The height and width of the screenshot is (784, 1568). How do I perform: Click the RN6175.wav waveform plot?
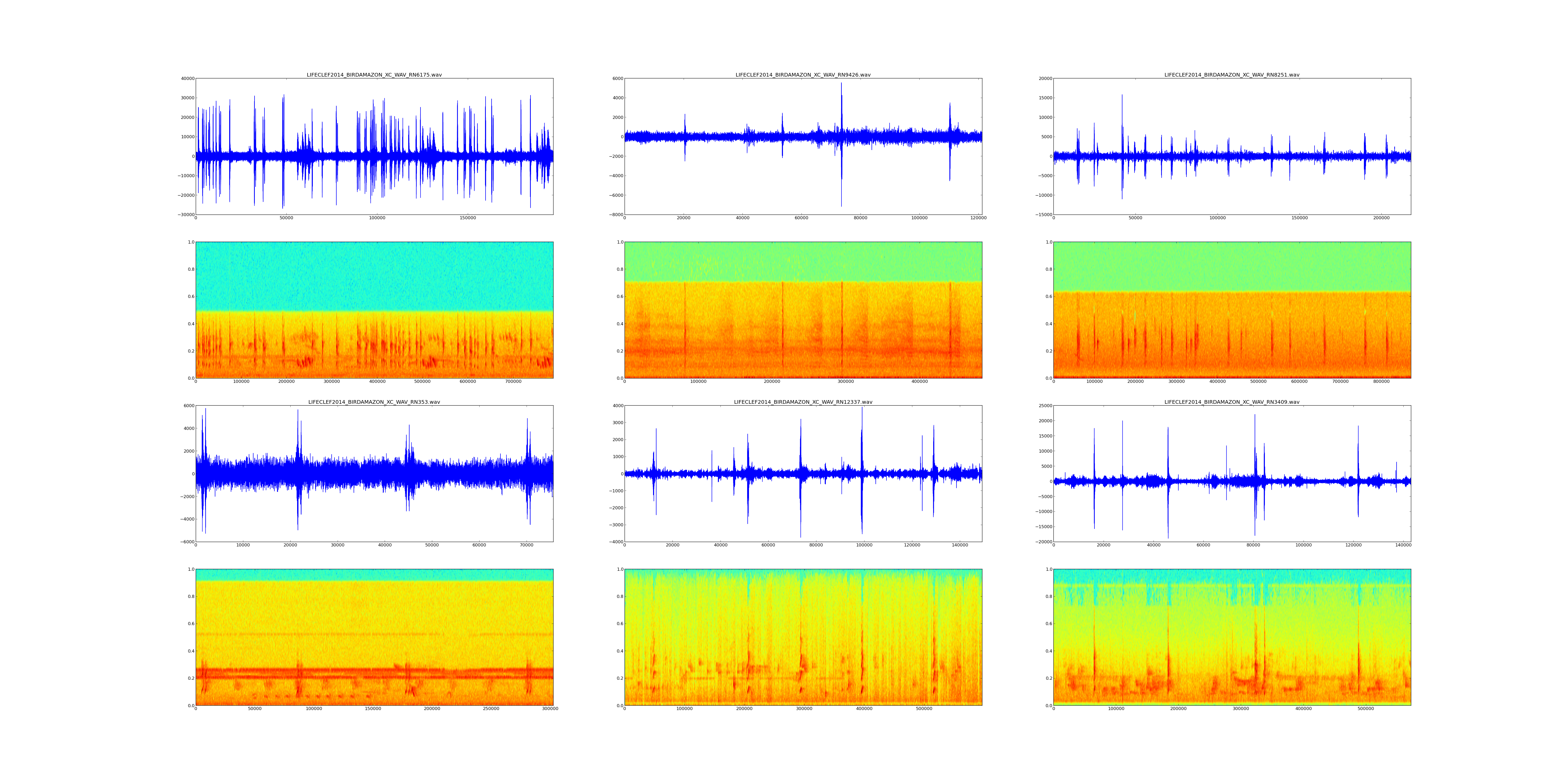click(374, 146)
